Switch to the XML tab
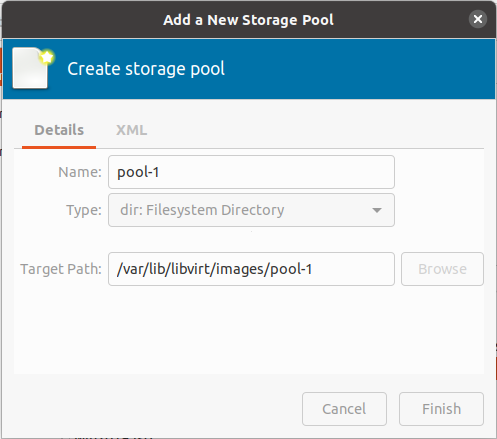Screen dimensions: 497x439 [131, 130]
